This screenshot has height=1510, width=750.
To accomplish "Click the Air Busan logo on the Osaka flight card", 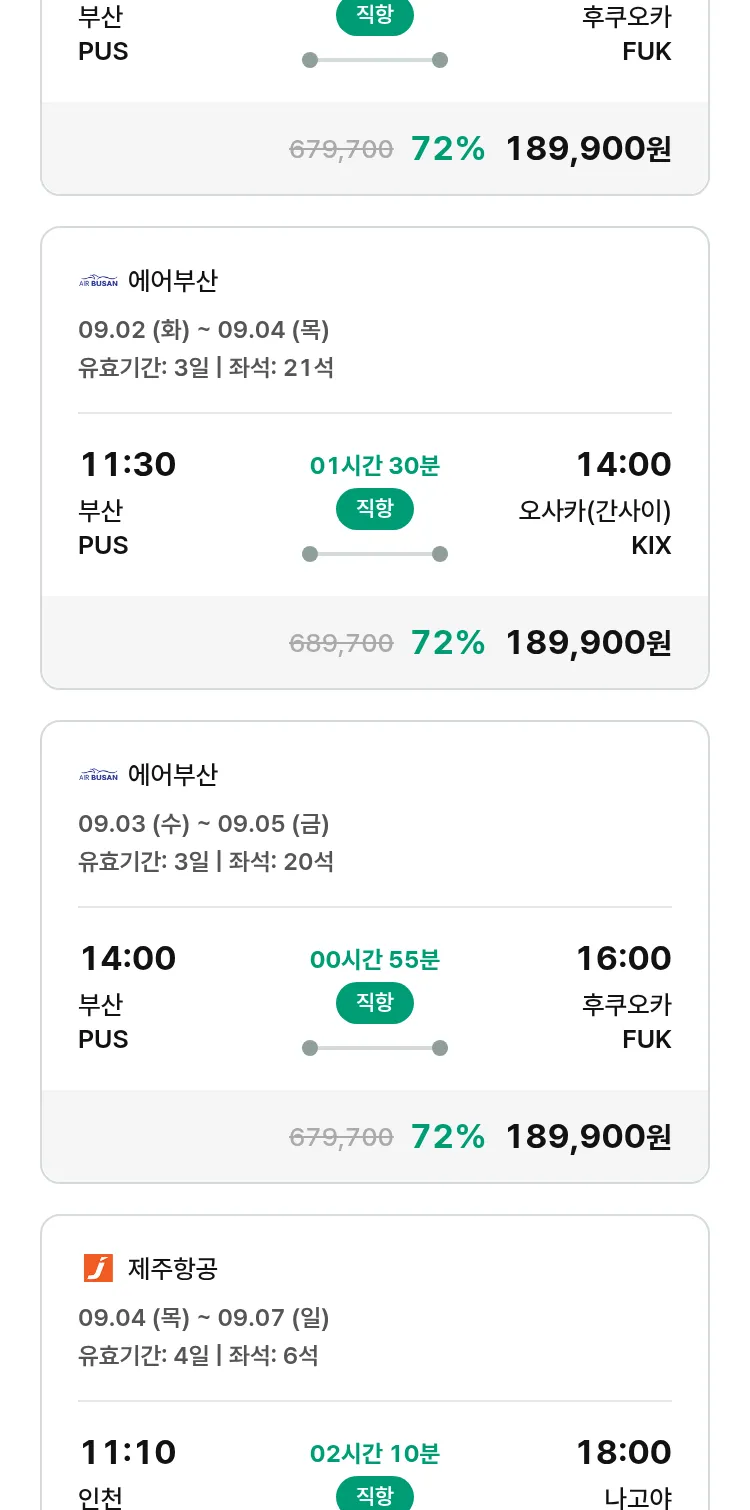I will 98,281.
